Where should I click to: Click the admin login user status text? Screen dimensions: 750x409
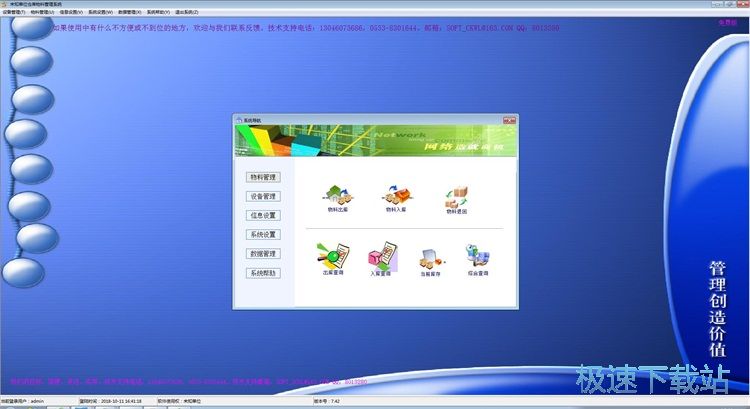pos(22,401)
